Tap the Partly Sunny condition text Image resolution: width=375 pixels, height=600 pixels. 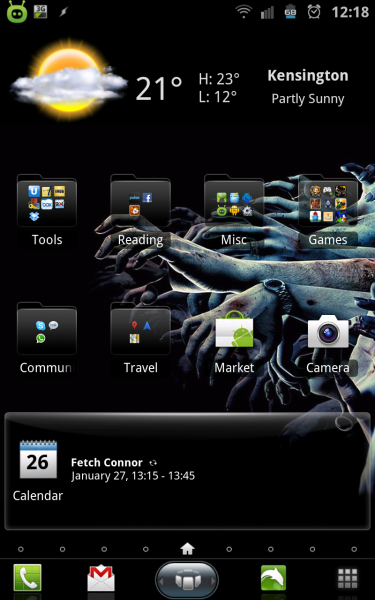(x=308, y=99)
